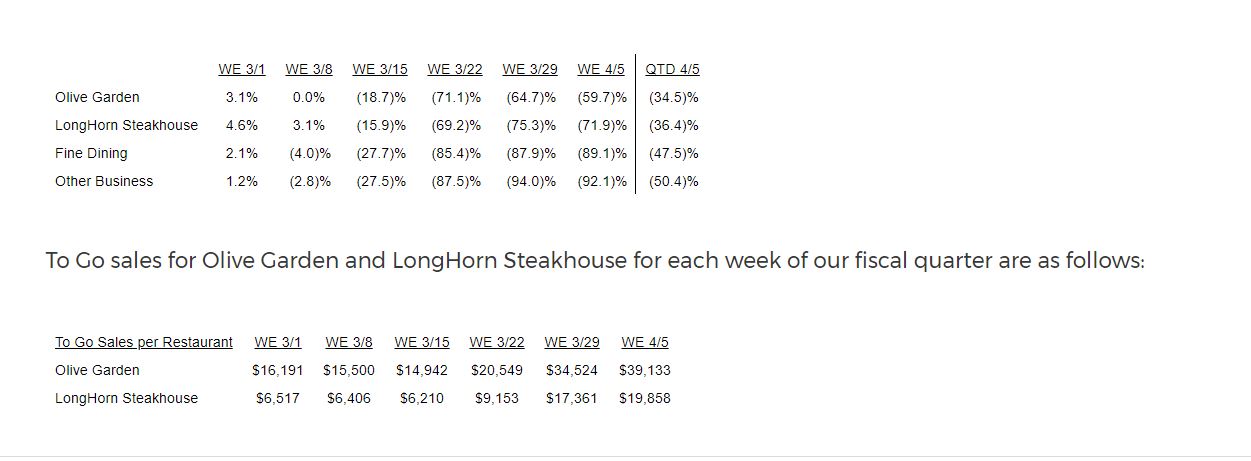
Task: Click the (34.5)% Olive Garden QTD cell
Action: pos(673,97)
